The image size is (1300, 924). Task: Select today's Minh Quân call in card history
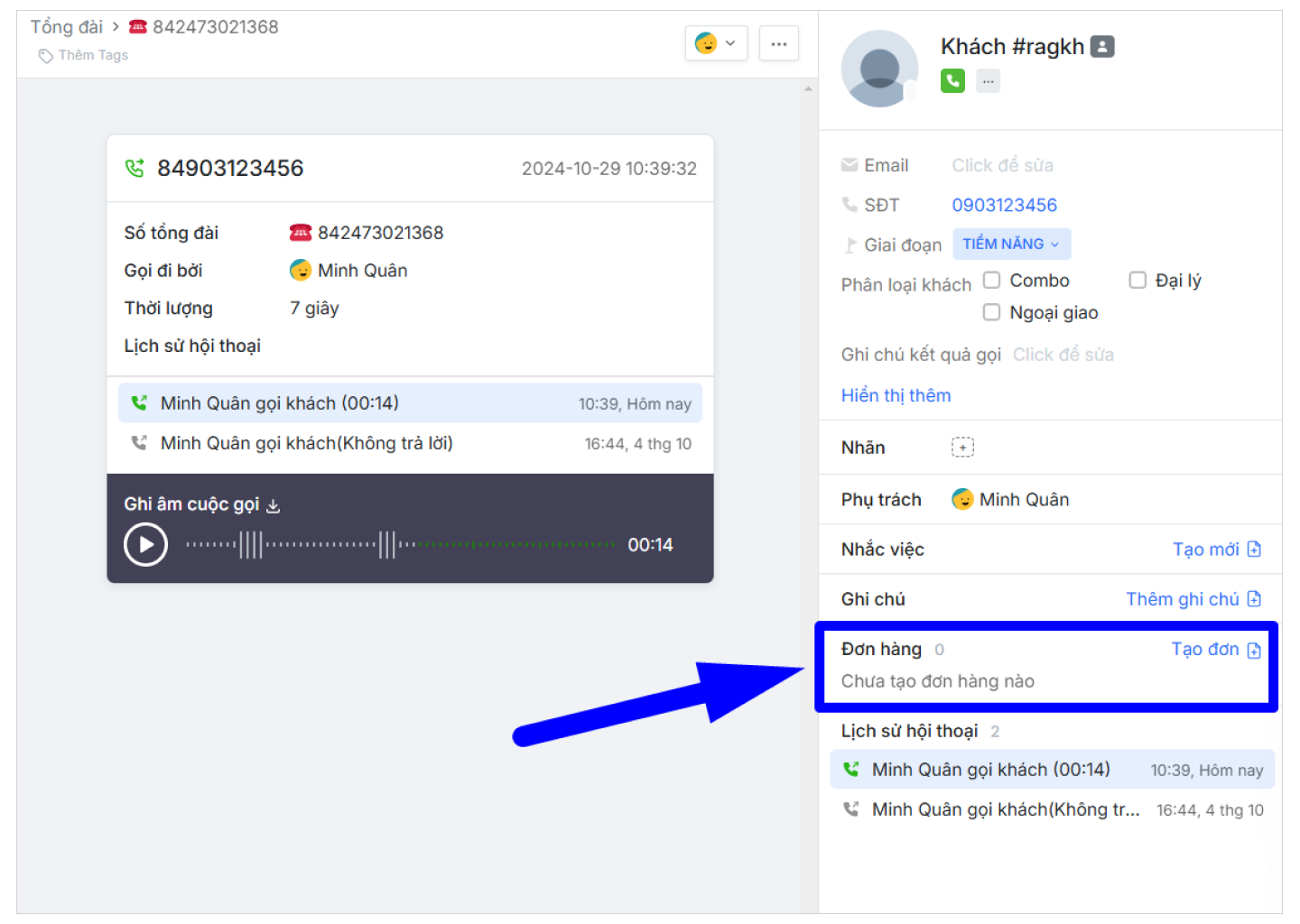pos(410,403)
